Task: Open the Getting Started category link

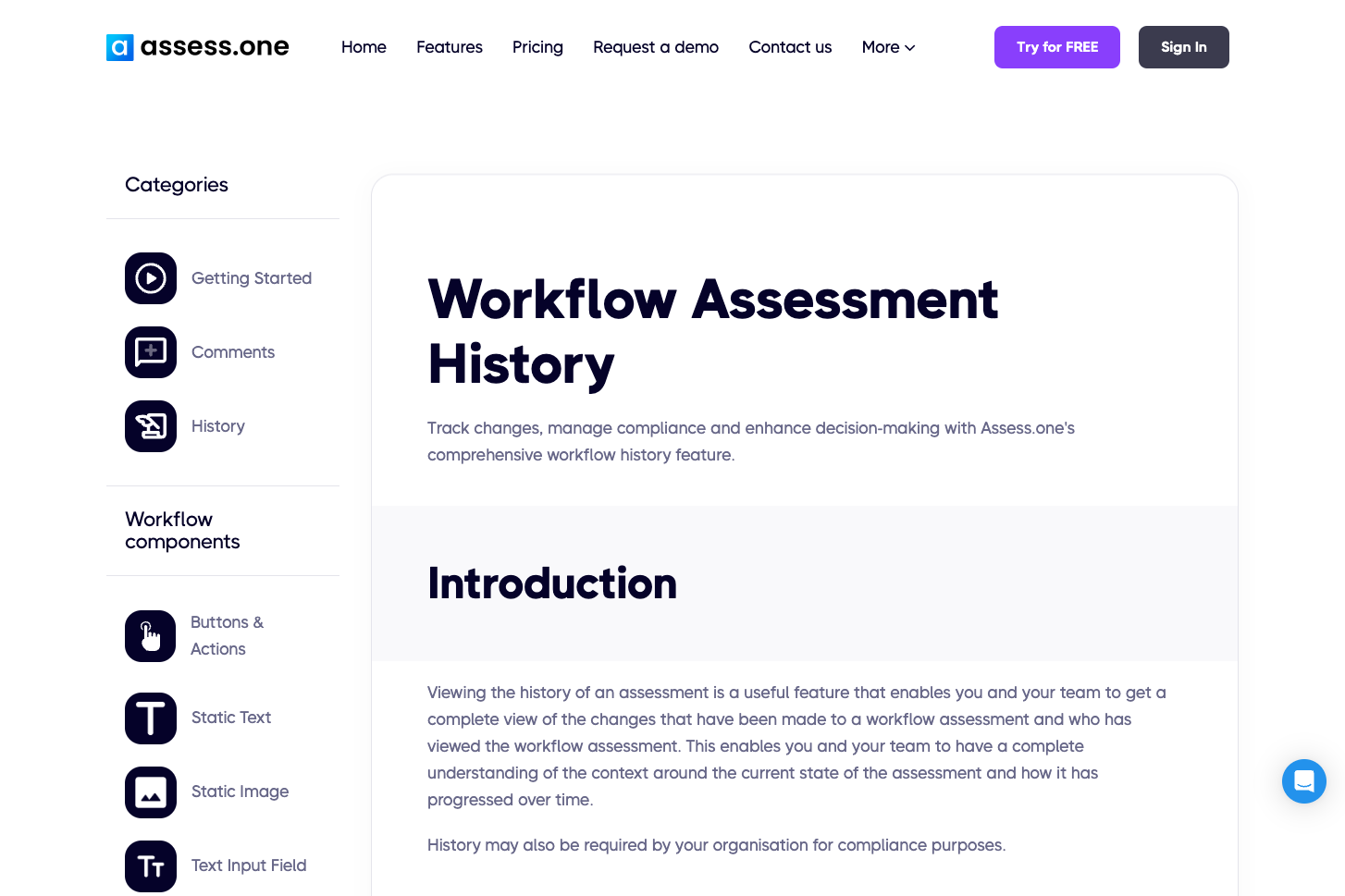Action: 252,278
